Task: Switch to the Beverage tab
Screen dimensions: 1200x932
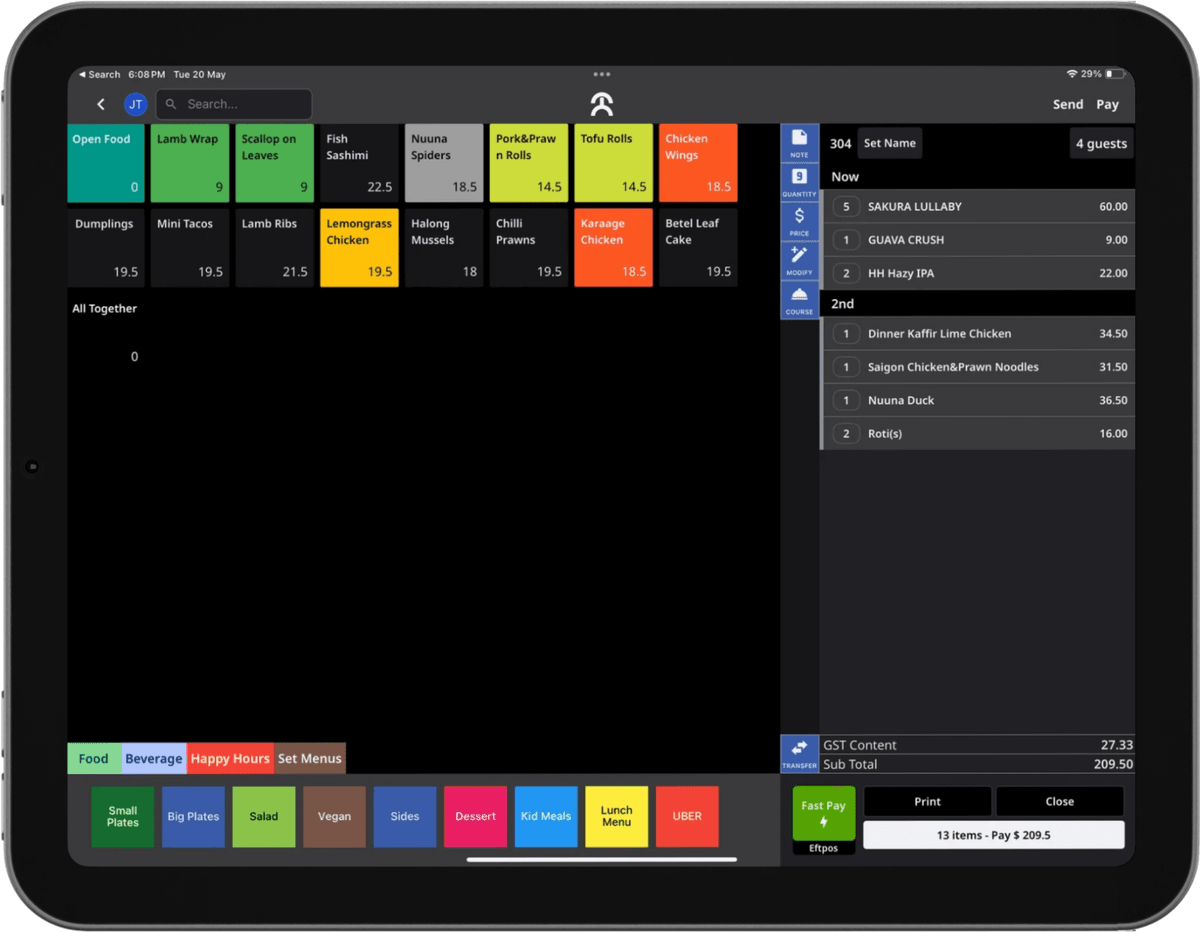Action: (154, 758)
